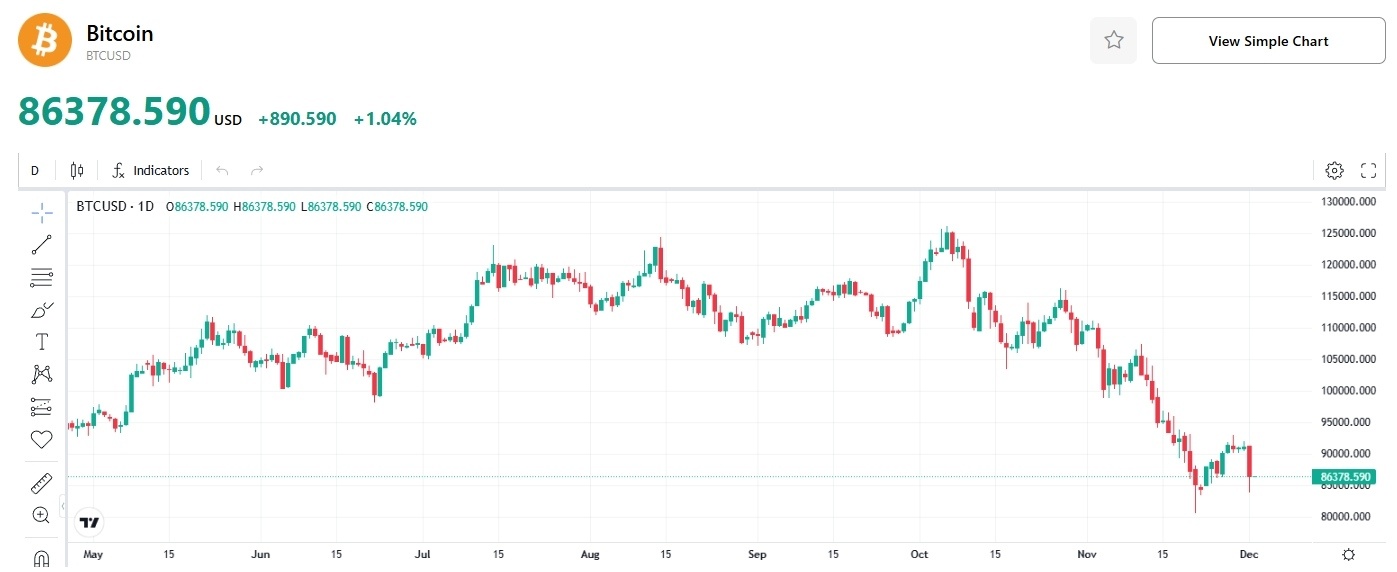This screenshot has height=572, width=1397.
Task: Select the text annotation tool
Action: [41, 342]
